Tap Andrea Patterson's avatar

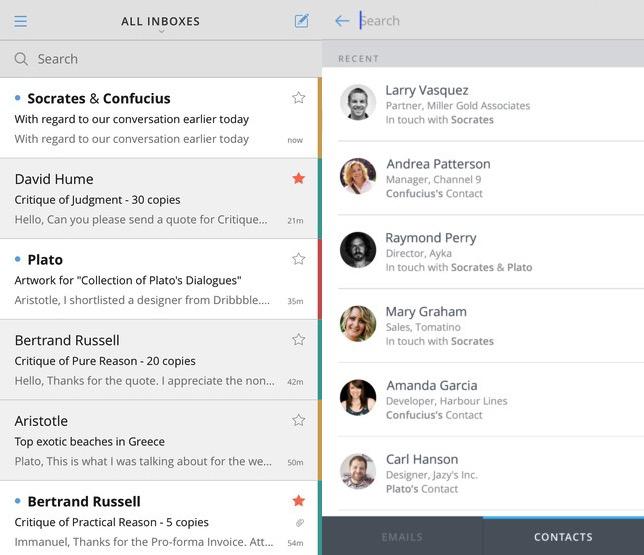[358, 176]
